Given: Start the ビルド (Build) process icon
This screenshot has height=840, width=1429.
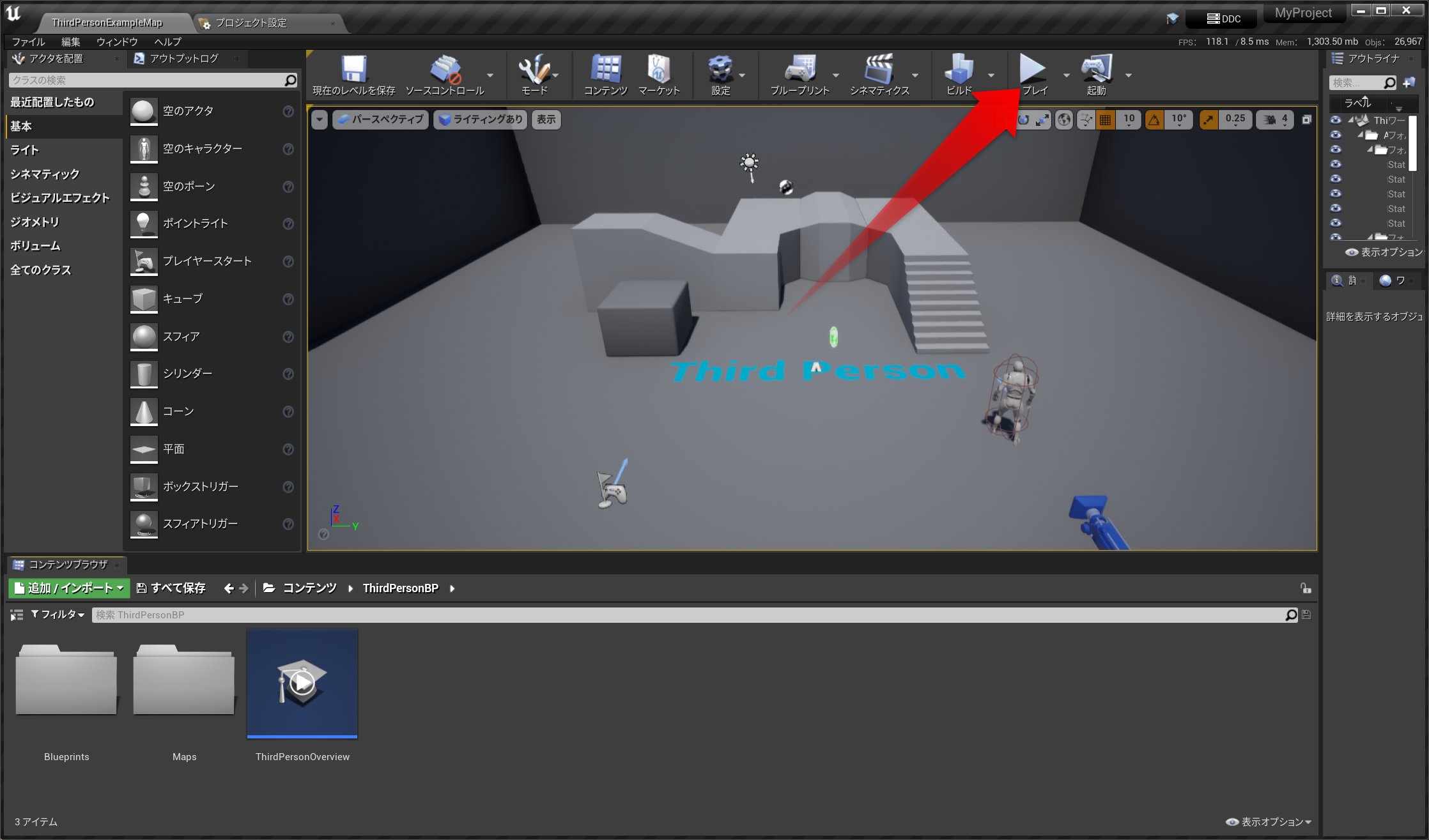Looking at the screenshot, I should pyautogui.click(x=959, y=73).
